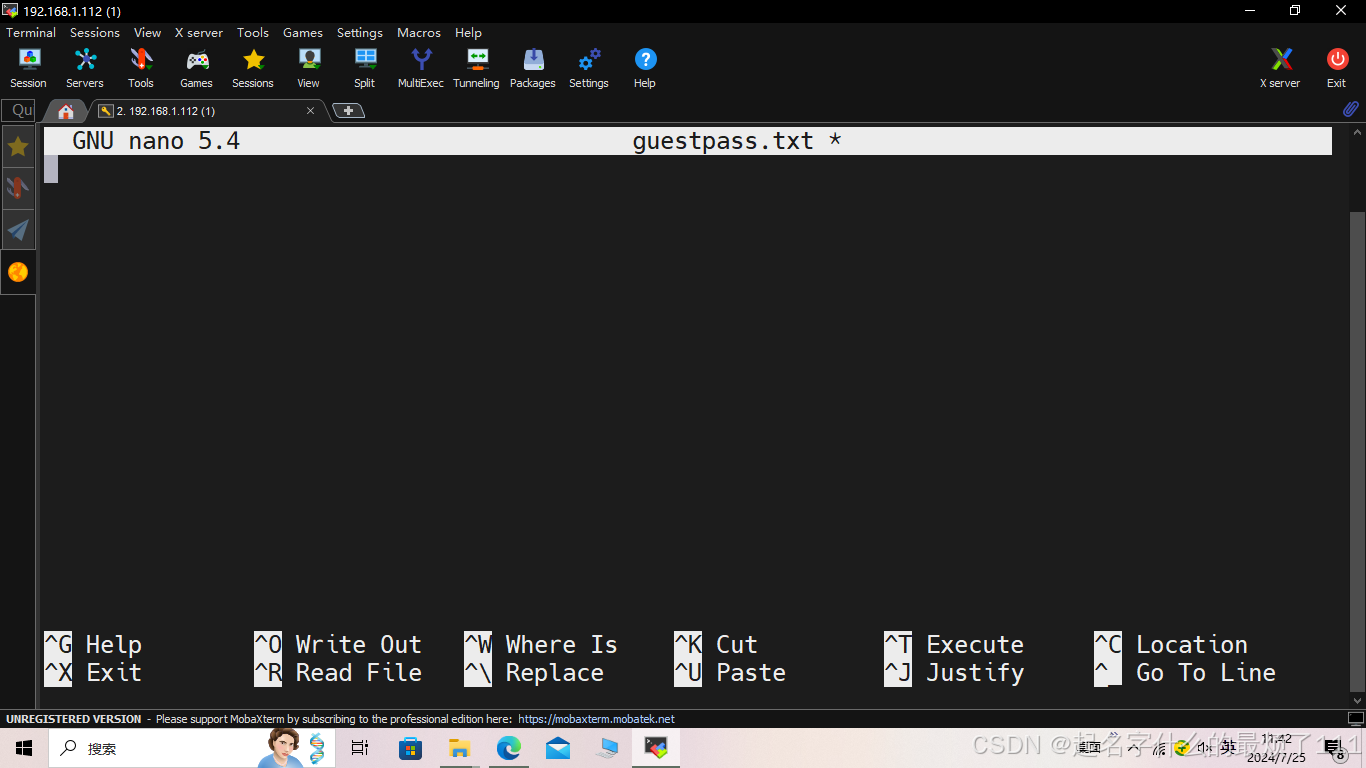Viewport: 1366px width, 768px height.
Task: Click the ^T Execute shortcut
Action: (x=954, y=645)
